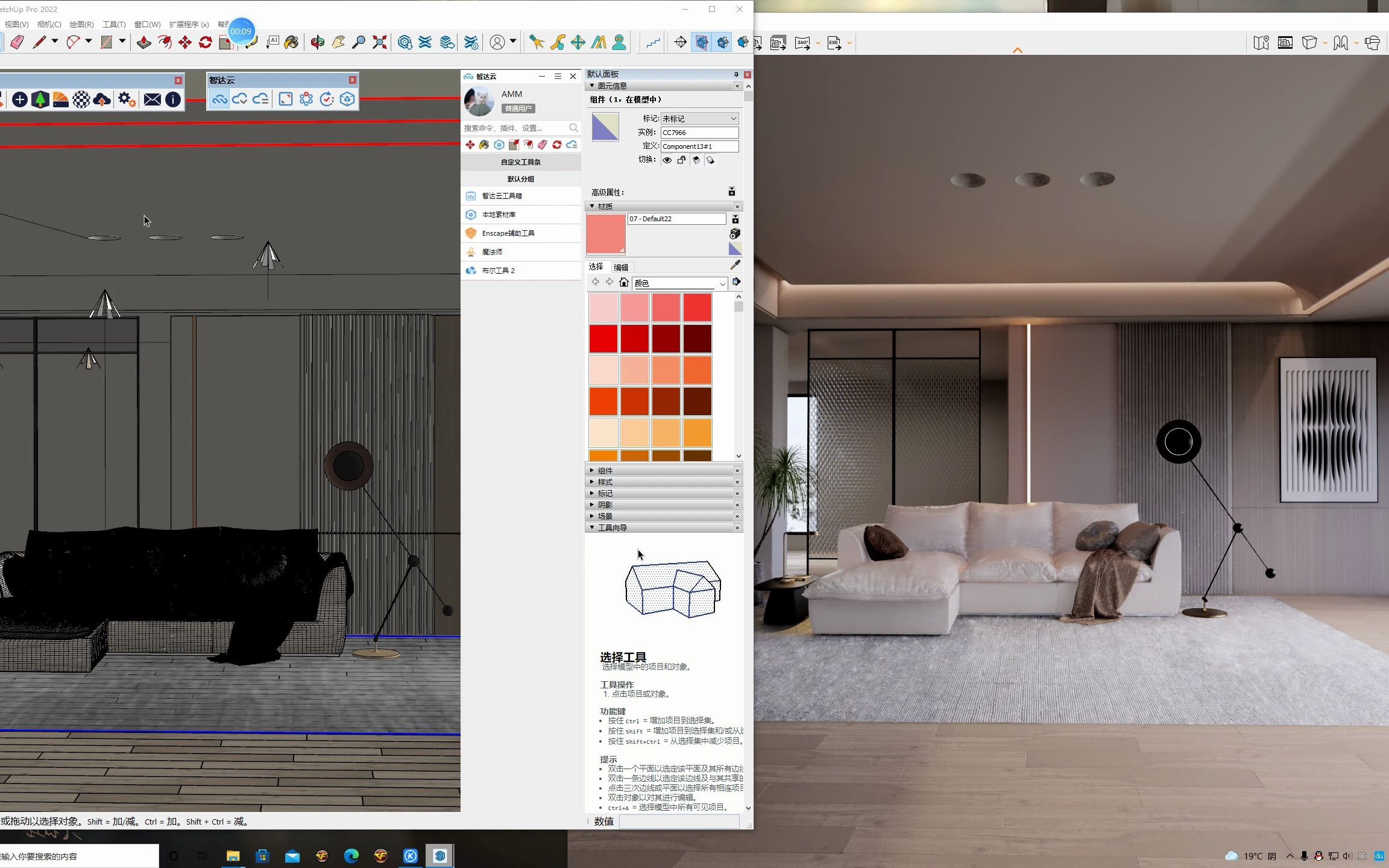This screenshot has width=1389, height=868.
Task: Open 本地素材库 entry
Action: (x=521, y=215)
